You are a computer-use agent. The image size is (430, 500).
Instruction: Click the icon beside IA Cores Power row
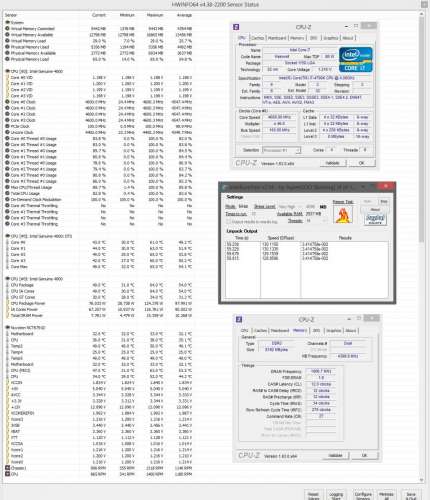7,309
